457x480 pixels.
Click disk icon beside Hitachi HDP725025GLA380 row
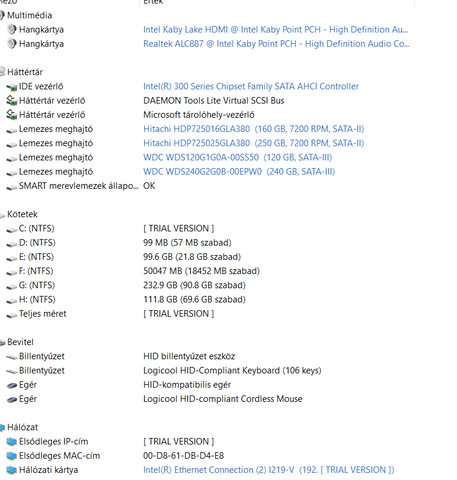12,144
